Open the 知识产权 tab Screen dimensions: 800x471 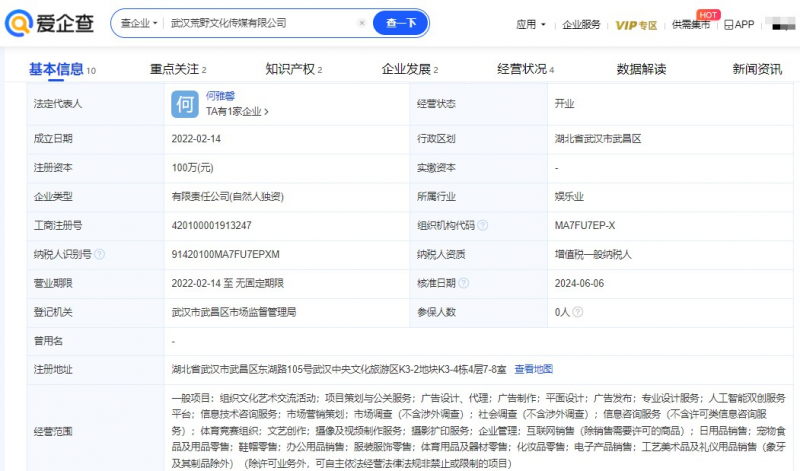click(293, 69)
